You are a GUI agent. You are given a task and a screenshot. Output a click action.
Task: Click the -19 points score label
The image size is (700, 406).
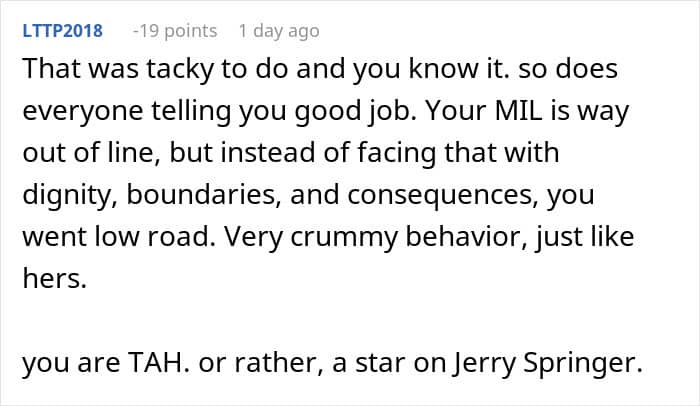[175, 31]
